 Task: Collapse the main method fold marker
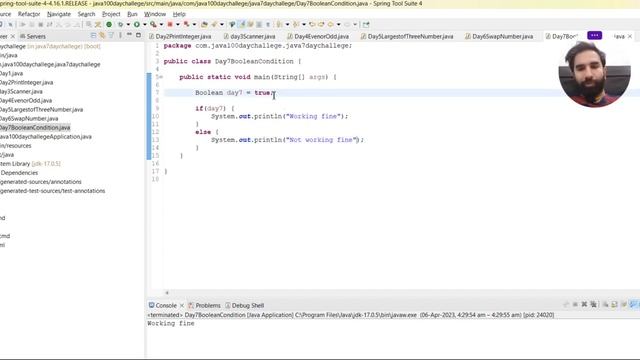pos(161,77)
